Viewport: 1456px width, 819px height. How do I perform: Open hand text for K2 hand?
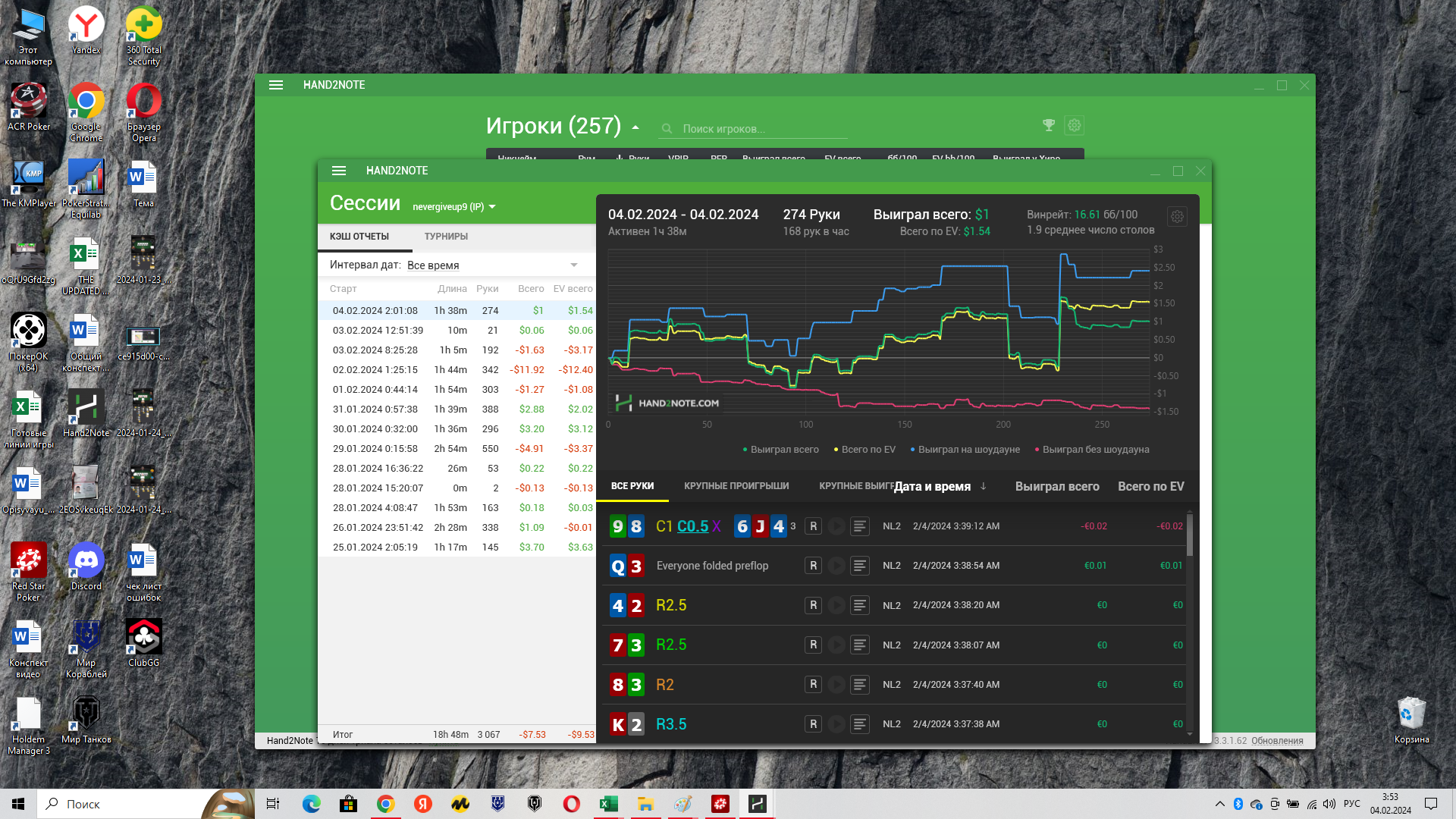coord(859,724)
